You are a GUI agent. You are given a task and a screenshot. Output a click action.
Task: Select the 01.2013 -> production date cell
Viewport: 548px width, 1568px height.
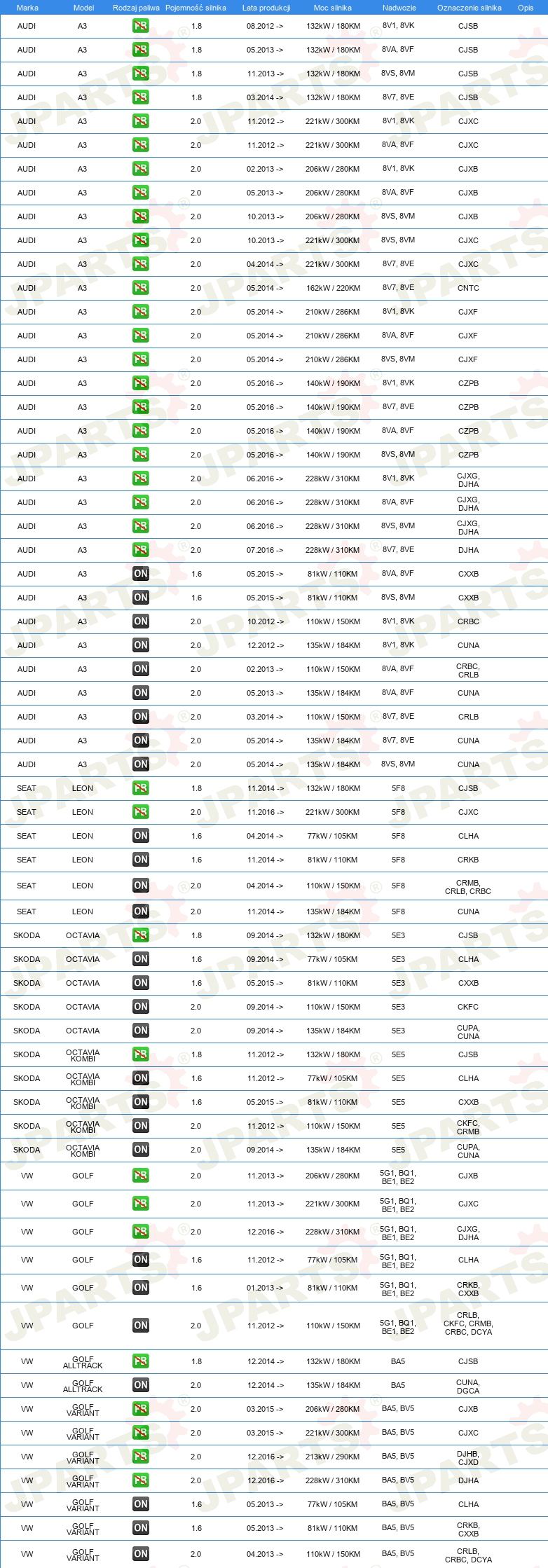[x=265, y=1288]
